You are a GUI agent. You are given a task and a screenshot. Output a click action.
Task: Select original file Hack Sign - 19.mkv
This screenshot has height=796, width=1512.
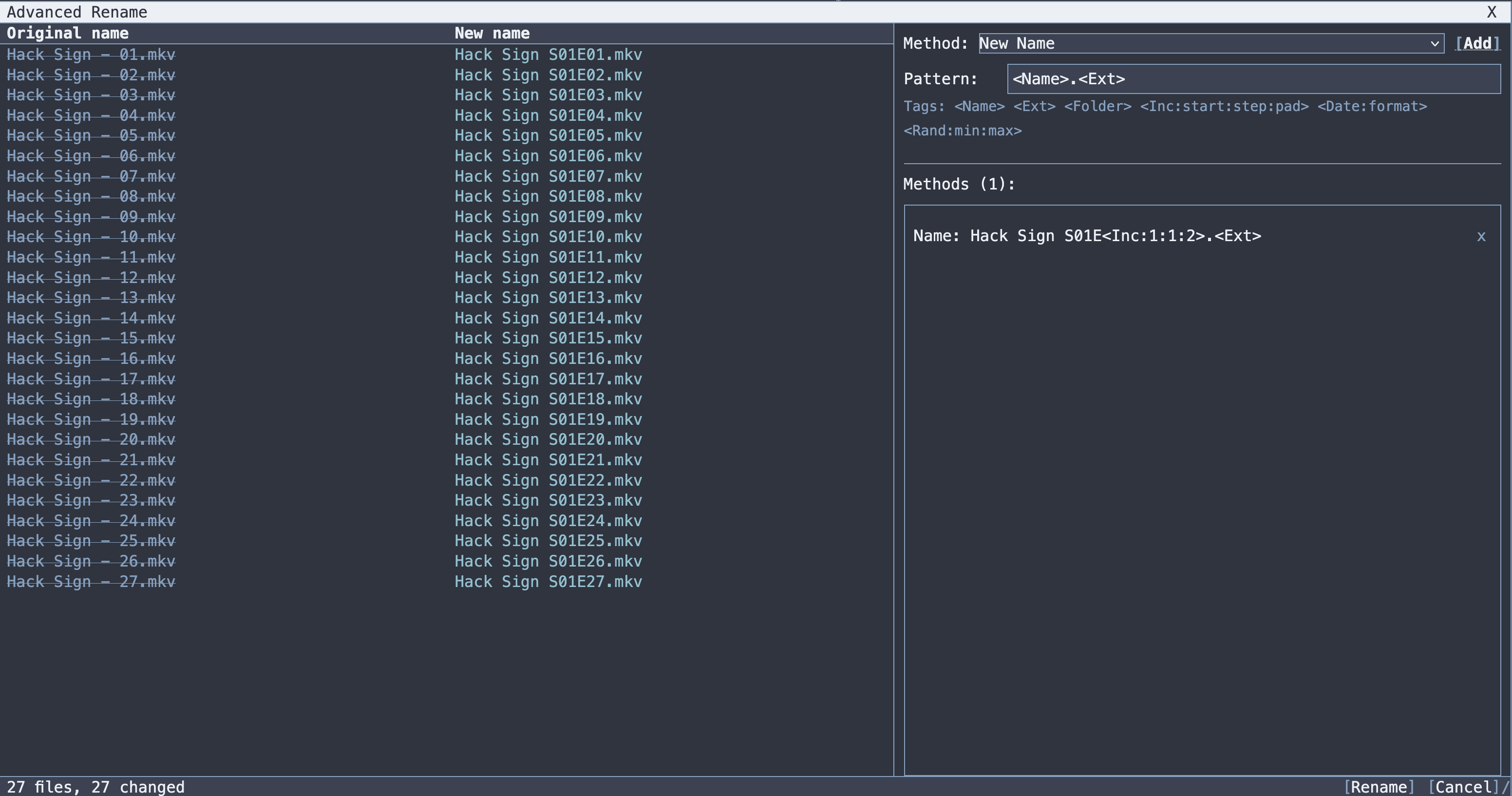[91, 419]
